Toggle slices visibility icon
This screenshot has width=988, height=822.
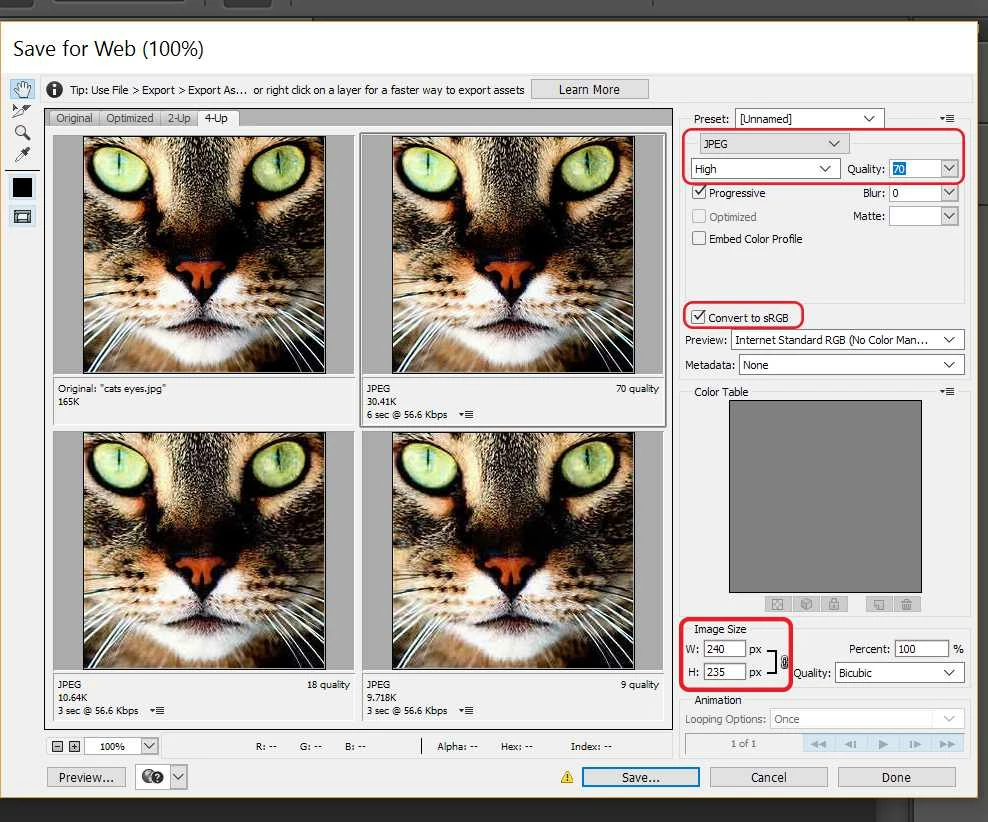pyautogui.click(x=23, y=217)
